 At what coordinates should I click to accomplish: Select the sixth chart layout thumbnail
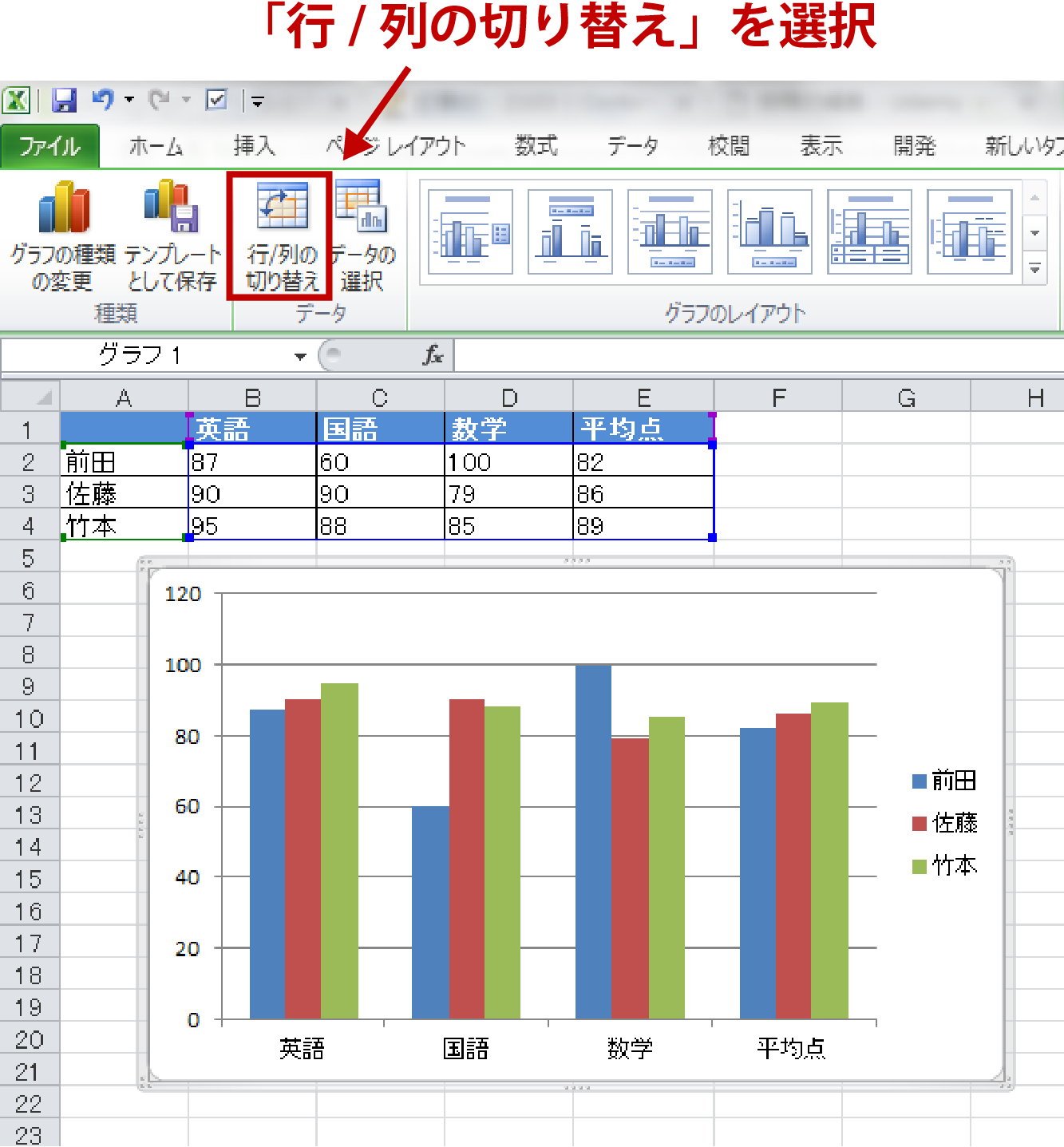pos(969,231)
